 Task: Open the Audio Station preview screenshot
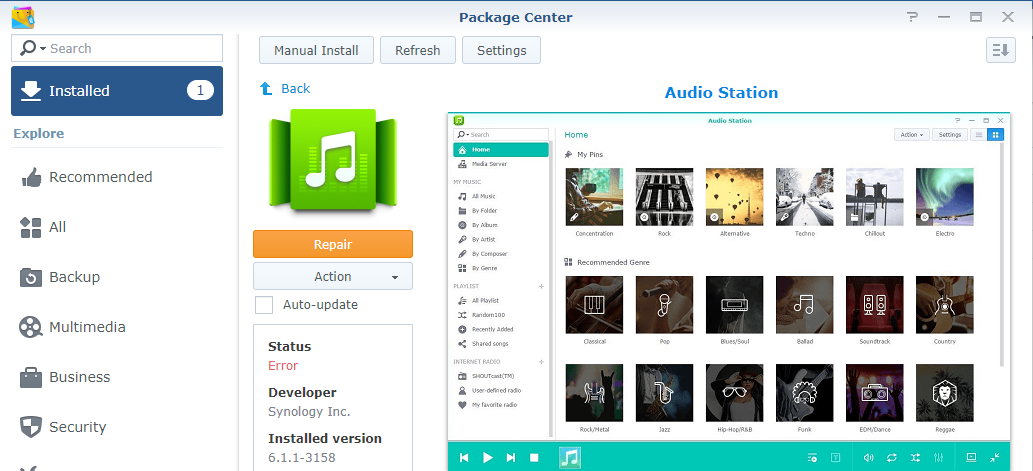coord(729,292)
